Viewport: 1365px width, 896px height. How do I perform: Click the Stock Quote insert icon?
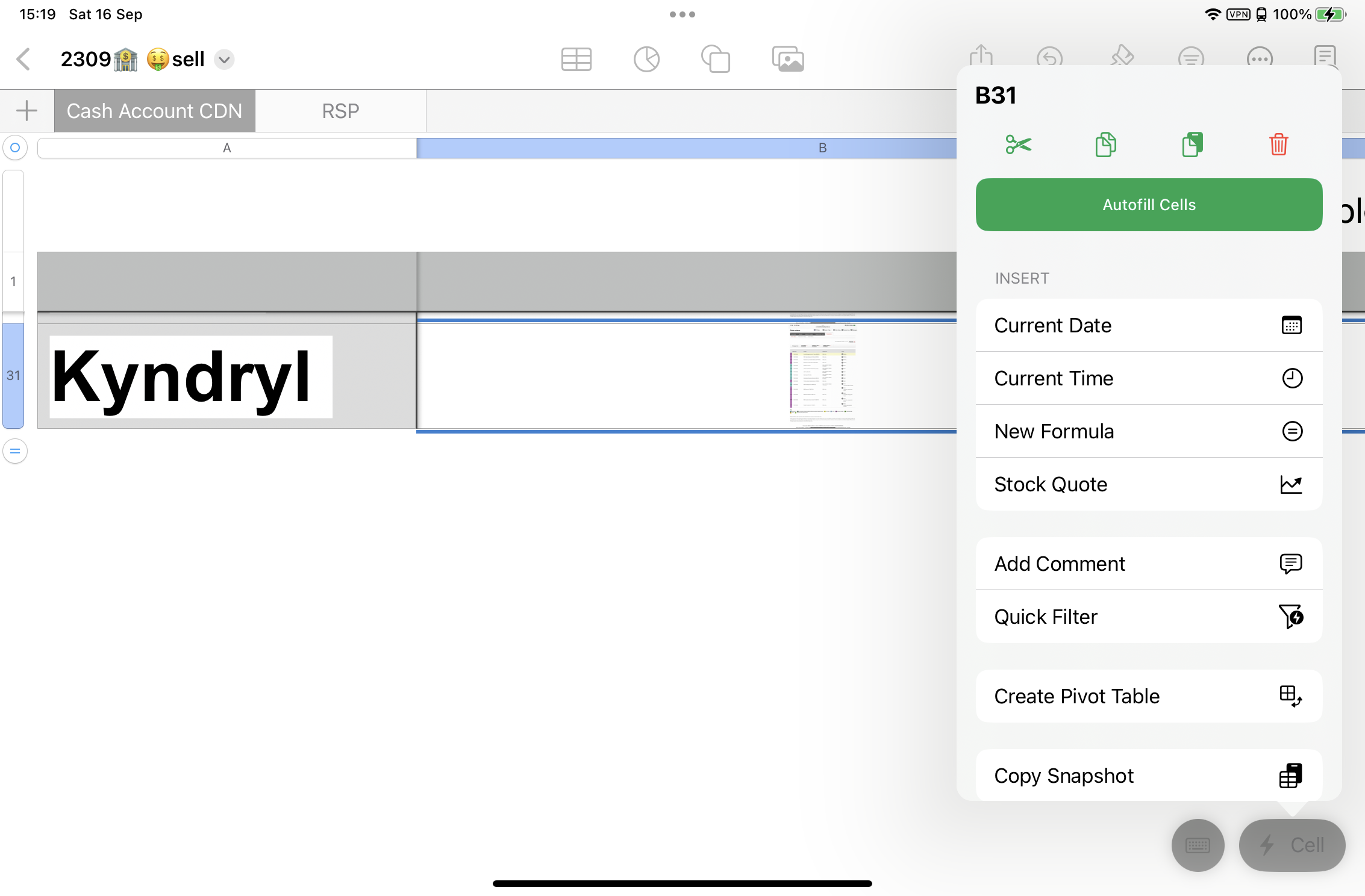[x=1290, y=484]
